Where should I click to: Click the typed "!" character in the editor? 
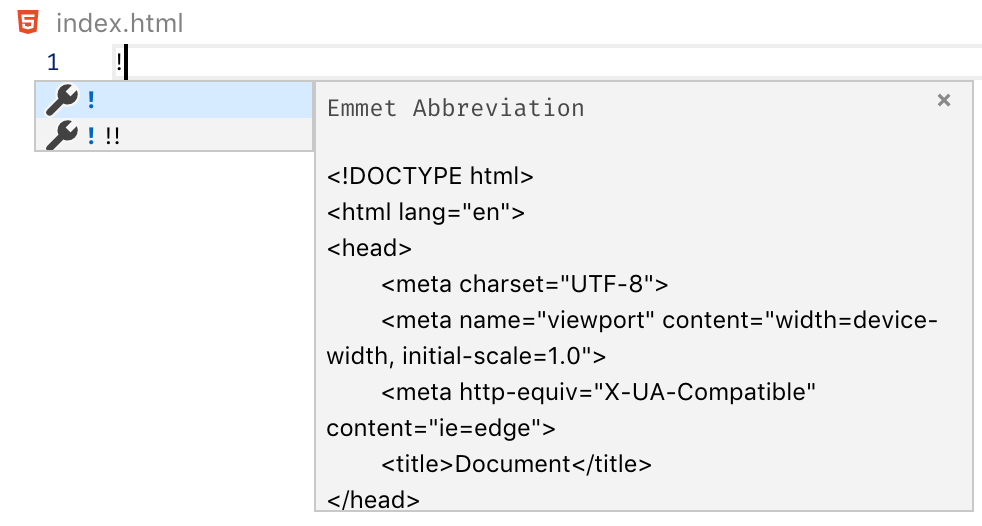(x=119, y=62)
